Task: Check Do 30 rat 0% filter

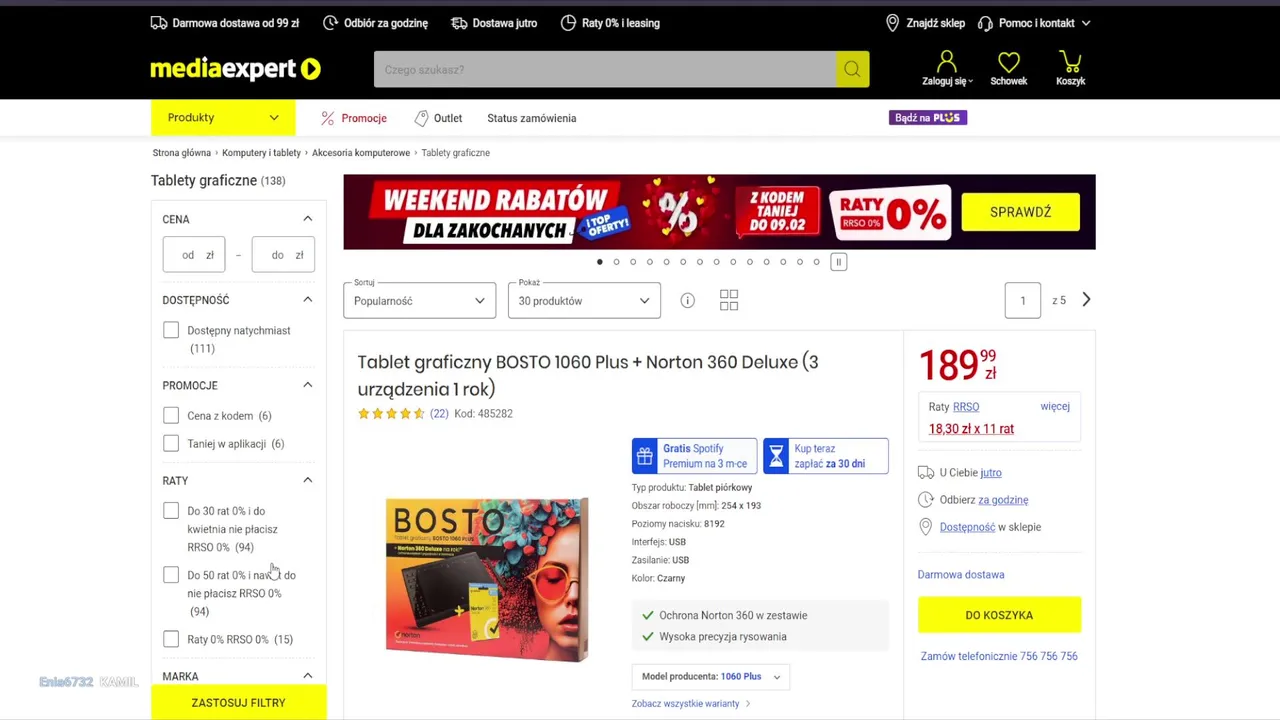Action: point(171,511)
